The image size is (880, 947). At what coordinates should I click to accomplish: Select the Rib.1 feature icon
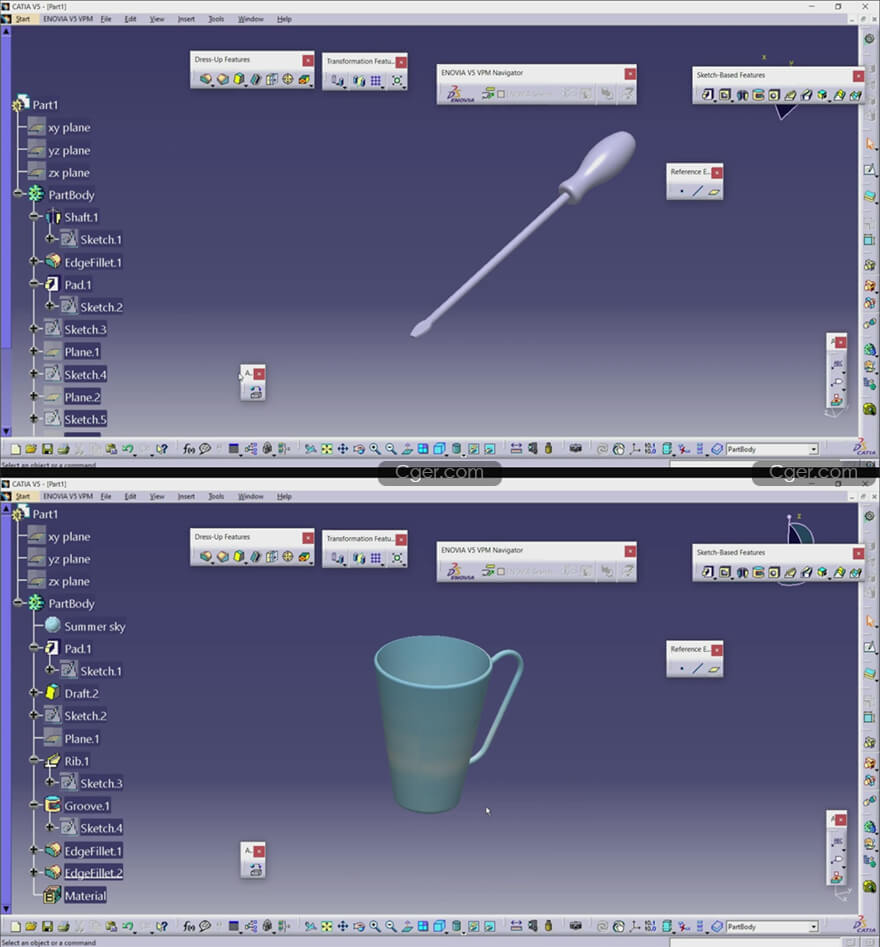(53, 761)
